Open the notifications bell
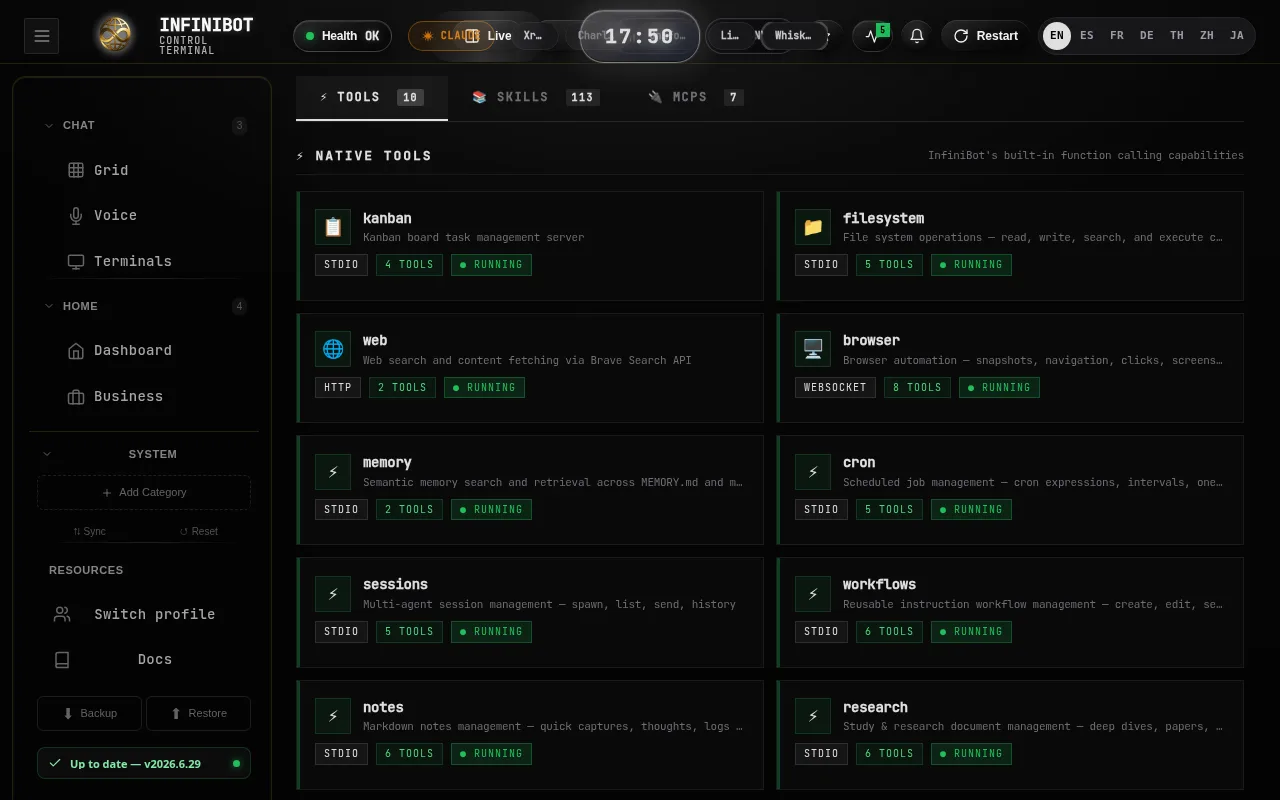This screenshot has height=800, width=1280. pyautogui.click(x=916, y=36)
